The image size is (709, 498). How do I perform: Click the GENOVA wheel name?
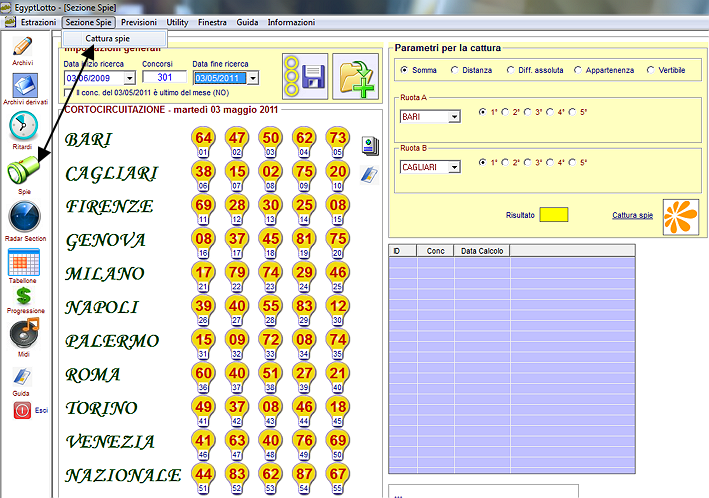pos(105,241)
